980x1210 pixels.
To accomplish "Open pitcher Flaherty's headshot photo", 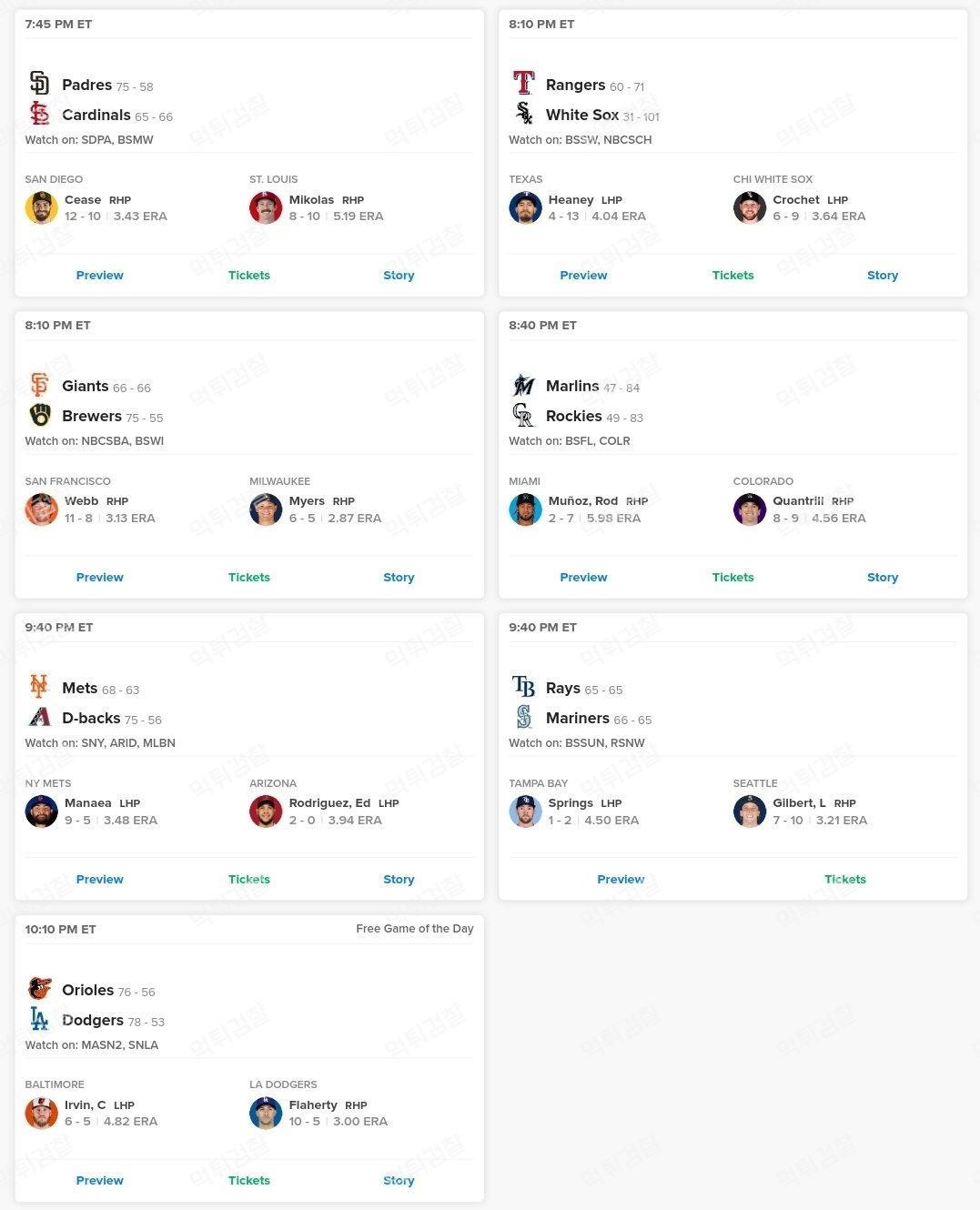I will point(266,1113).
